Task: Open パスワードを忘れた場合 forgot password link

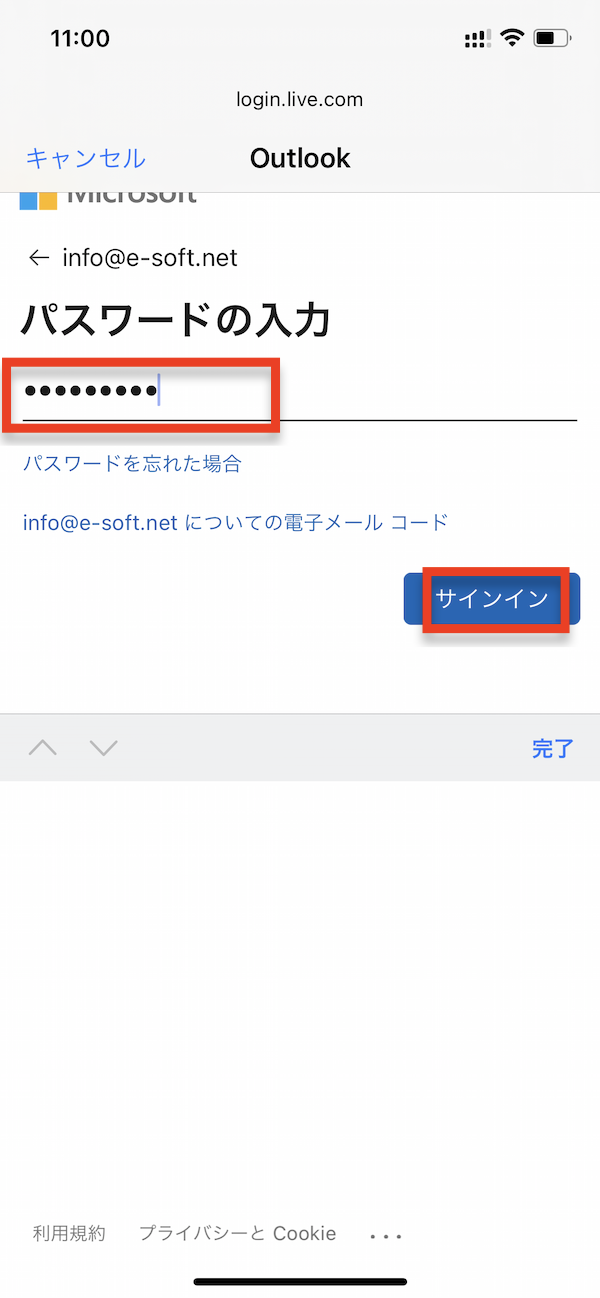Action: [x=132, y=464]
